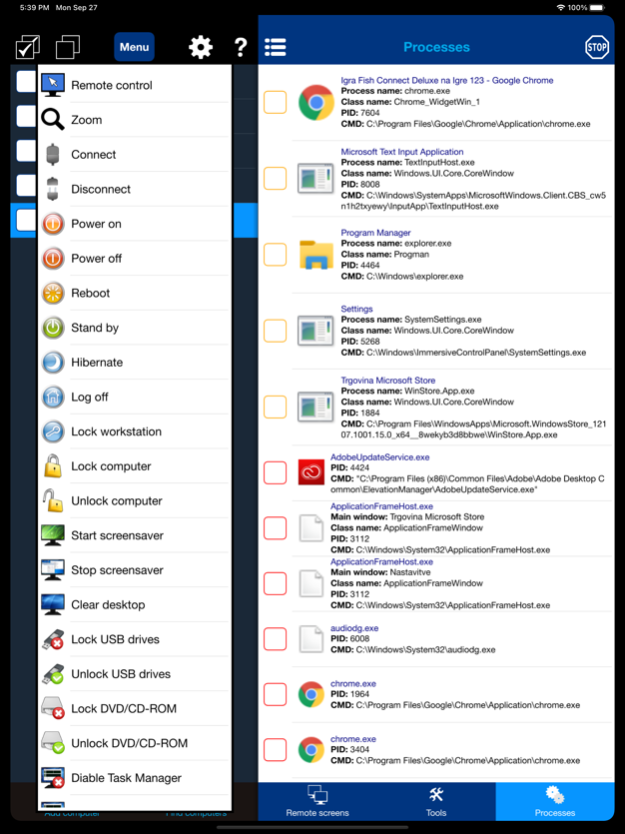Switch to the Remote screens tab
Screen dimensions: 625x834
click(x=317, y=802)
